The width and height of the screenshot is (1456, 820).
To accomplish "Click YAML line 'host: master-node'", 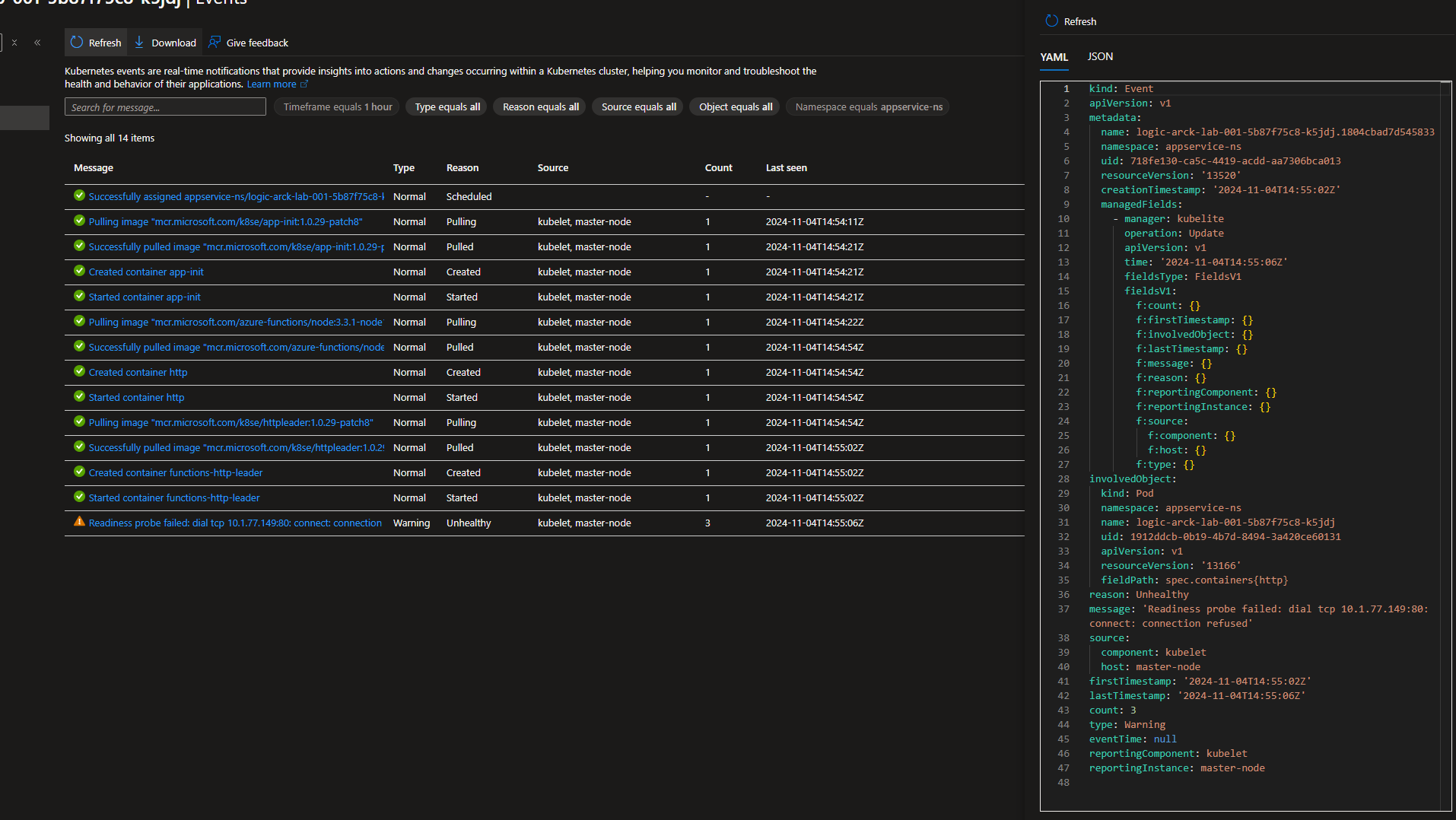I will (x=1150, y=667).
